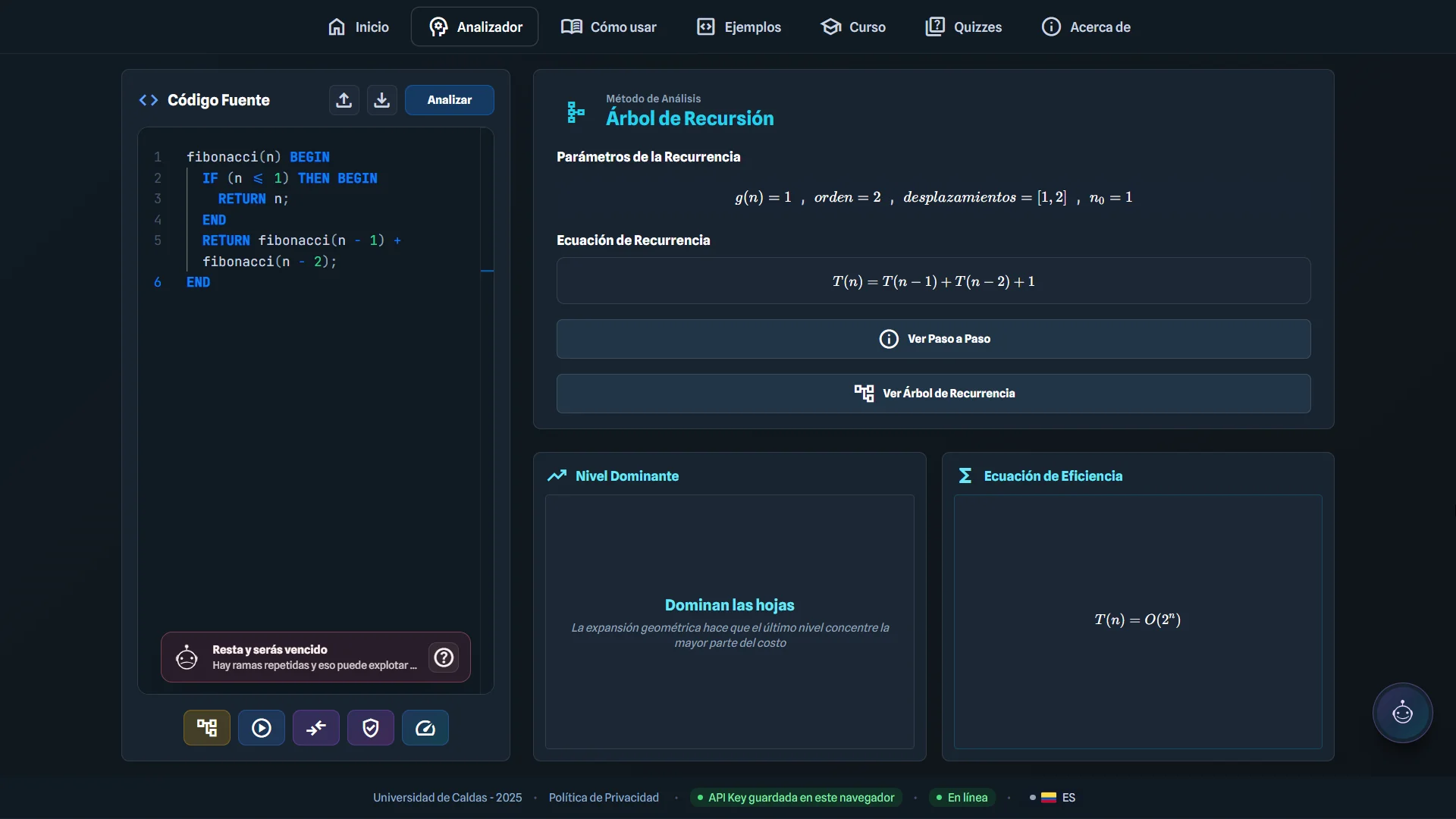Click the yellow tree diagram tool icon
The width and height of the screenshot is (1456, 819).
(207, 728)
